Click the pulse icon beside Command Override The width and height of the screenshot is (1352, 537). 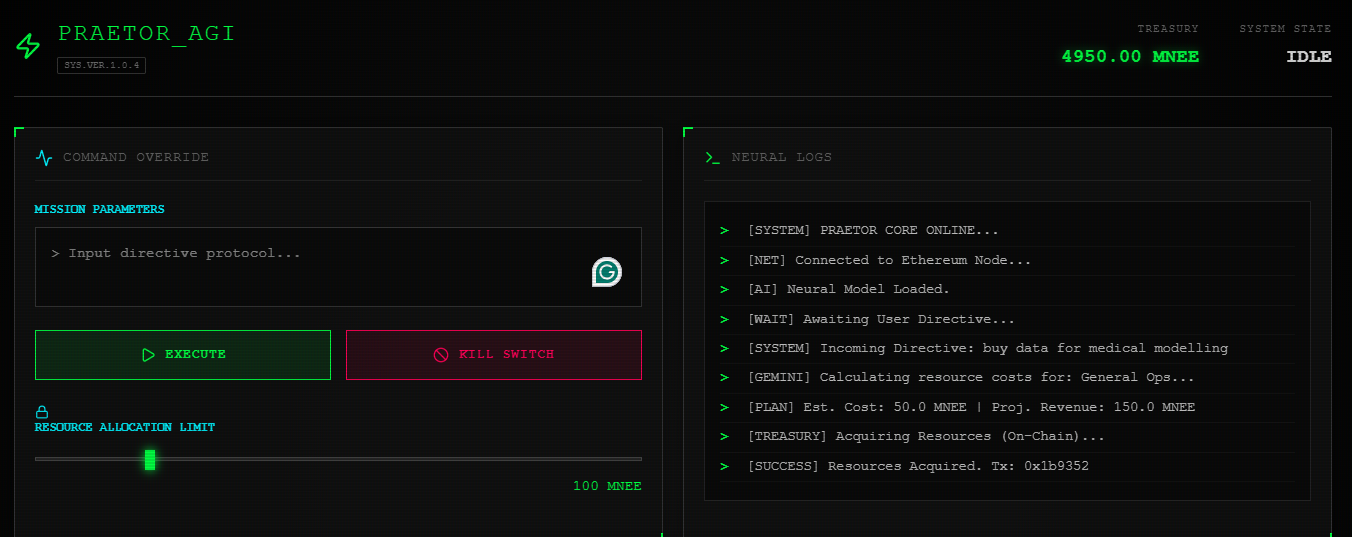44,157
